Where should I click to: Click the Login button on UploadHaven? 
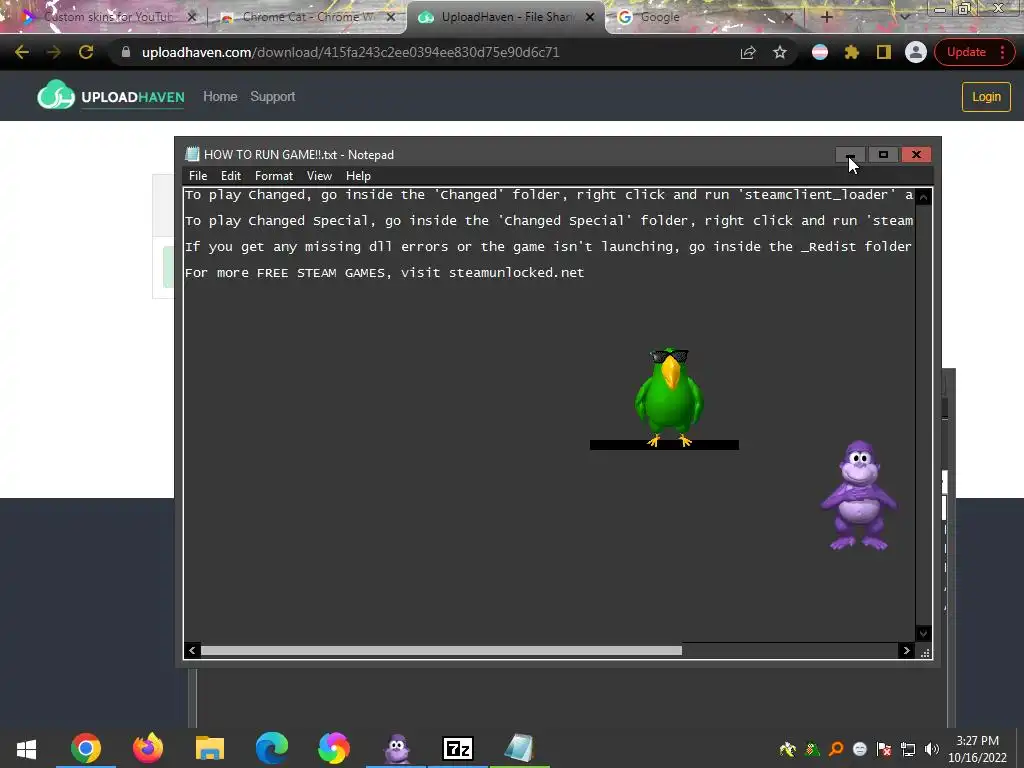pos(986,97)
